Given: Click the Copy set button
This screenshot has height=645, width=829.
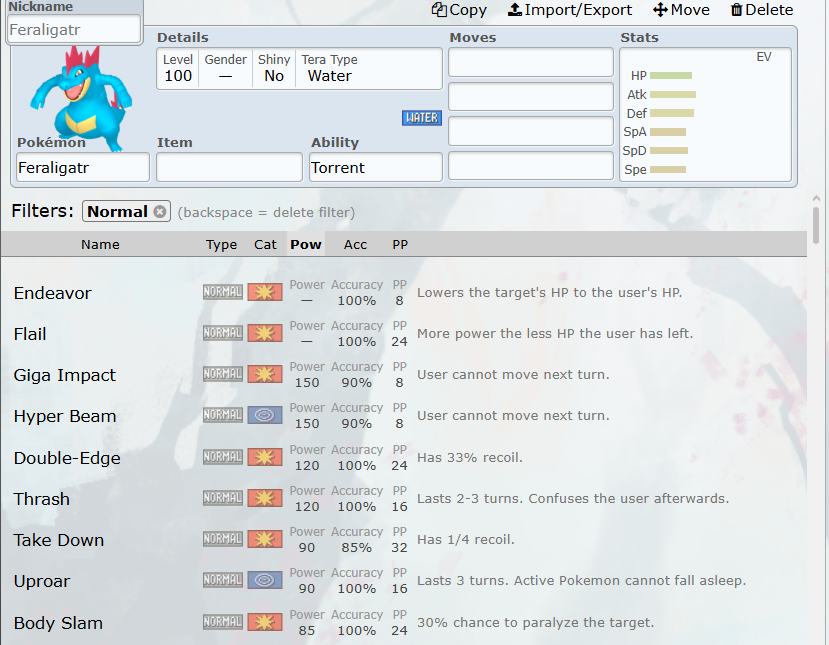Looking at the screenshot, I should tap(459, 10).
